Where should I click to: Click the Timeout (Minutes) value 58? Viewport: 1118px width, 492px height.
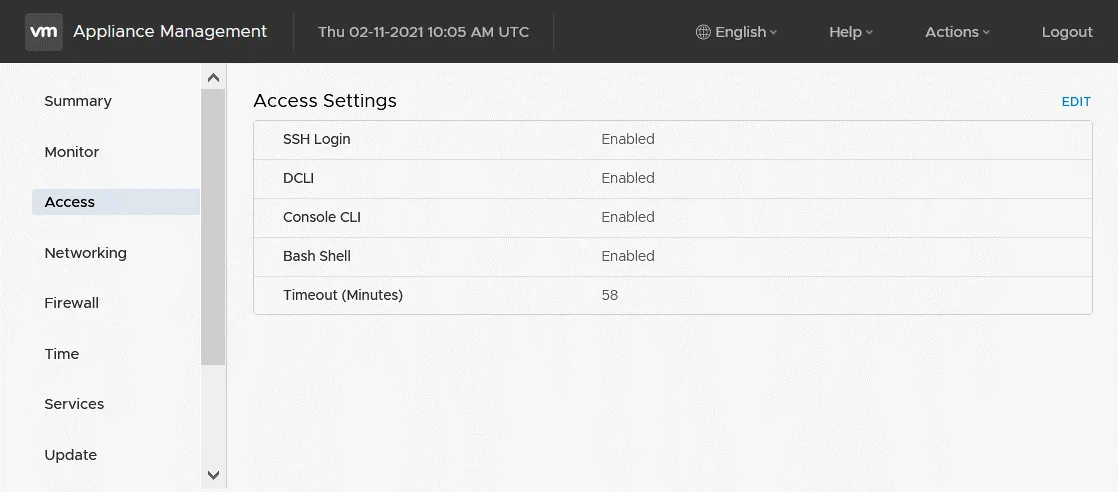coord(610,295)
